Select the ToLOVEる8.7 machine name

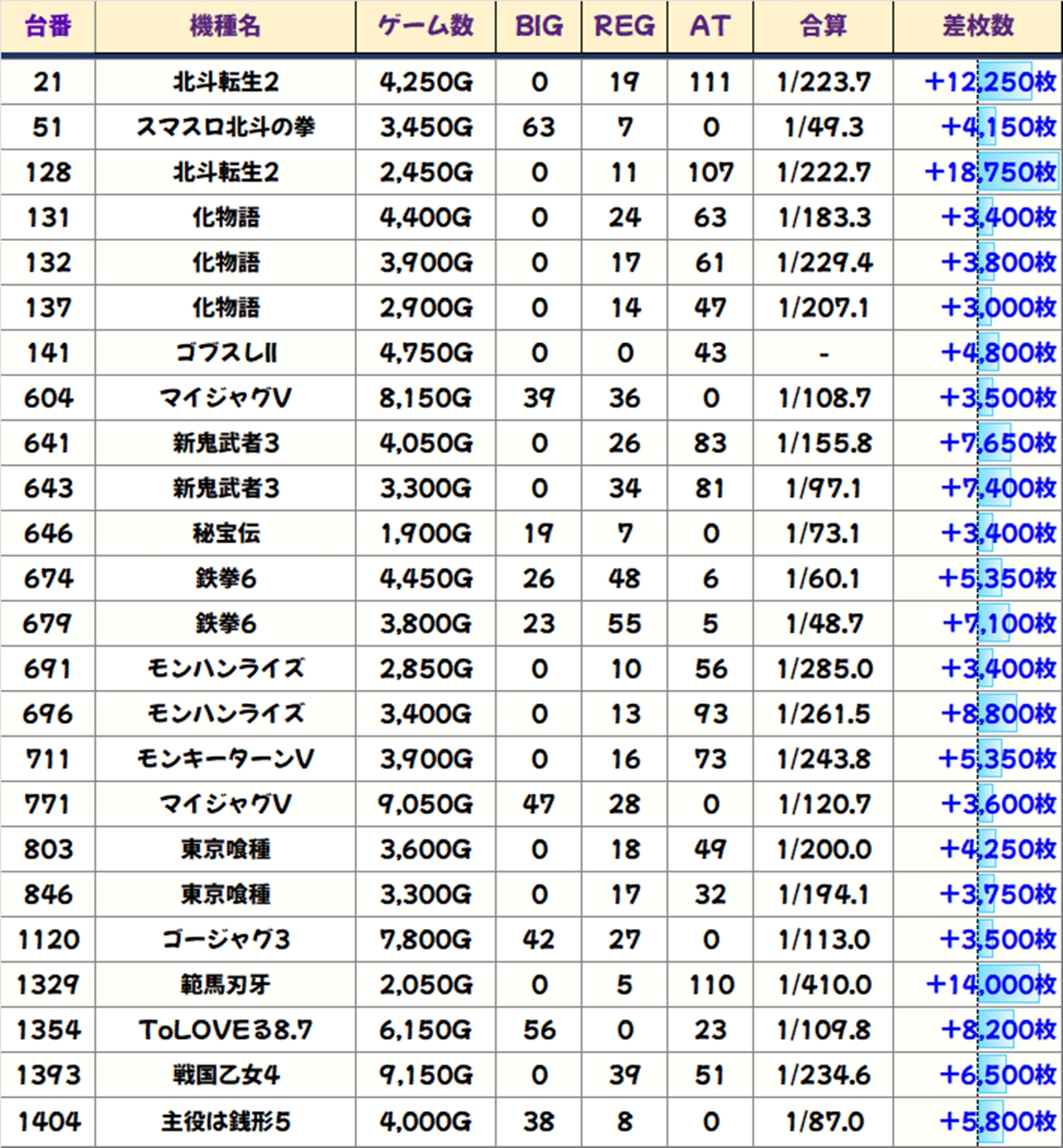tap(225, 1030)
